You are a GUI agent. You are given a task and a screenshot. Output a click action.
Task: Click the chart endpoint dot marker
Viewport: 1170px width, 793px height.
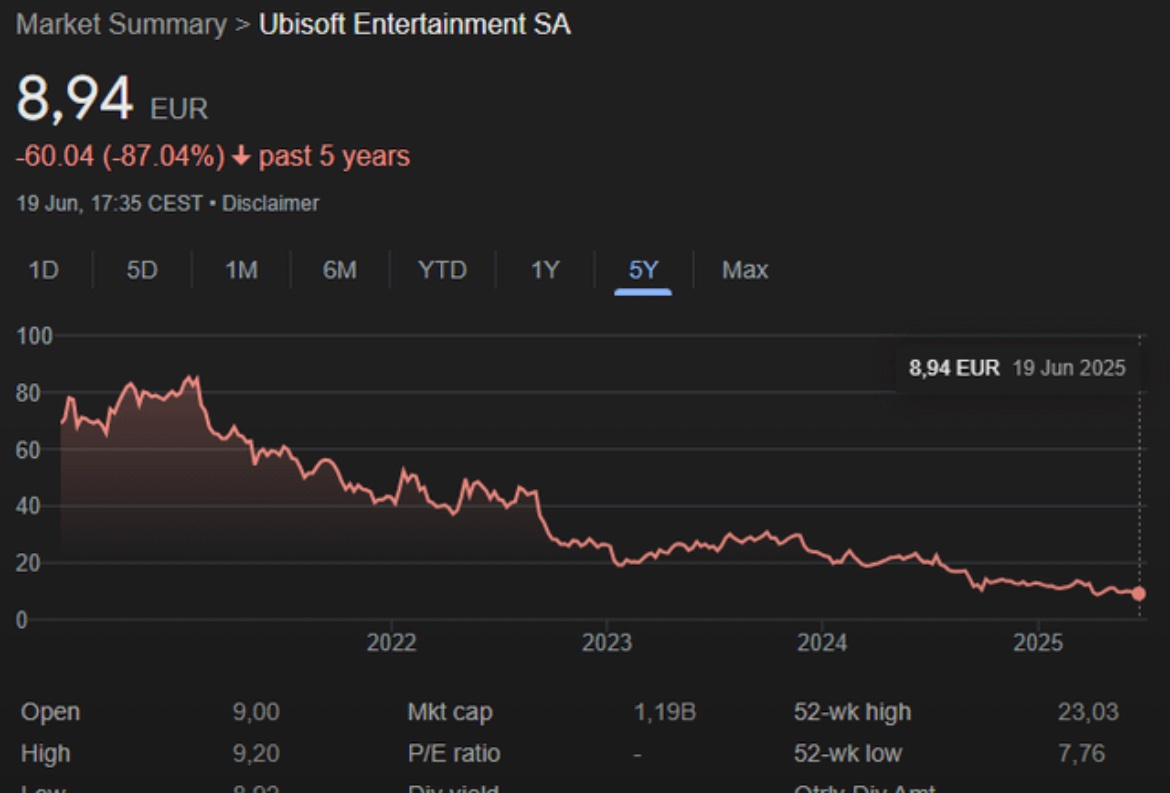1139,594
